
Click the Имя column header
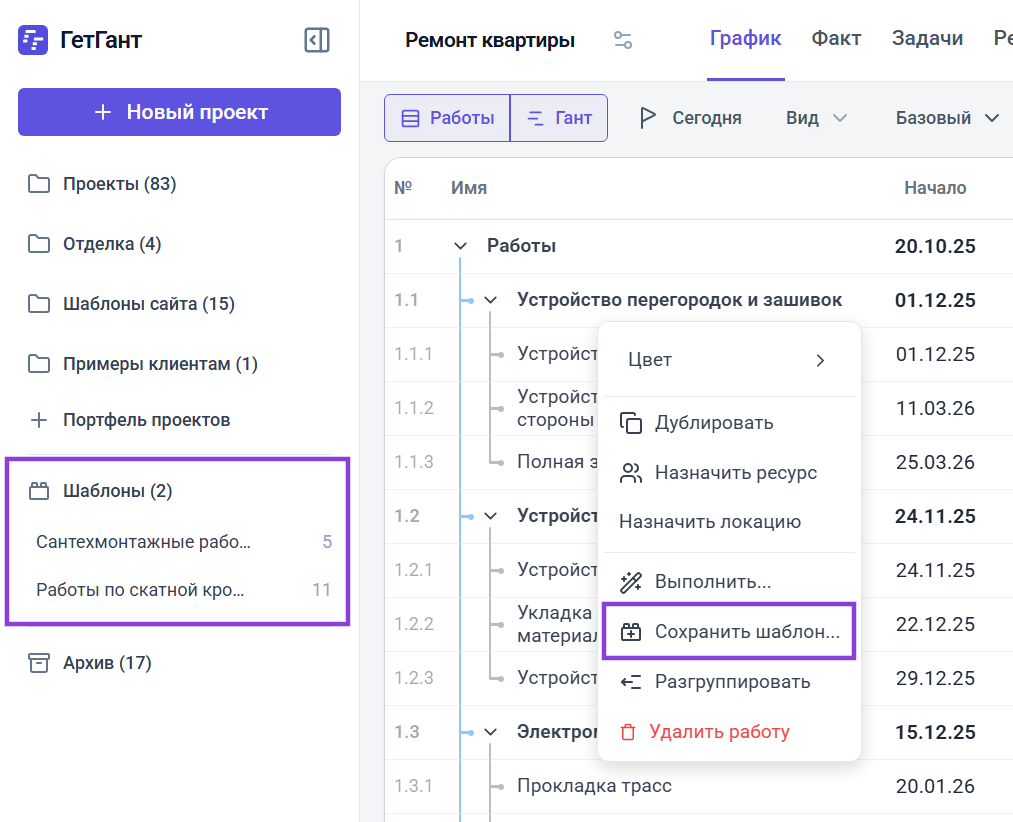(x=469, y=188)
